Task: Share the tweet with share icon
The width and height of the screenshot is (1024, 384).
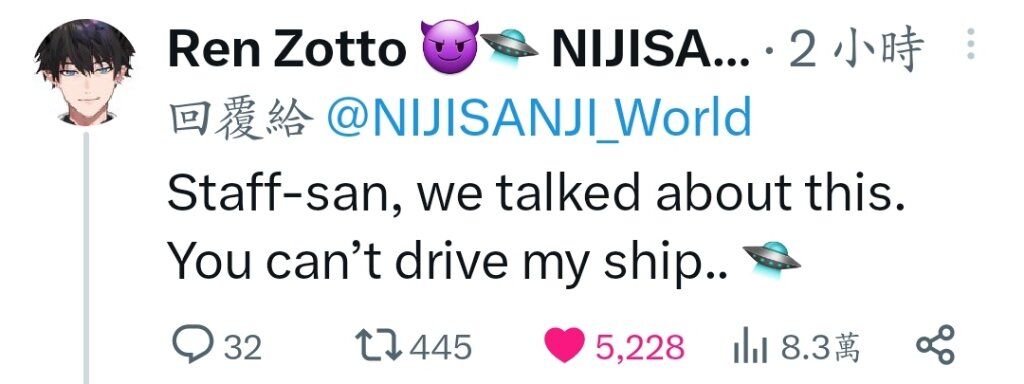Action: (x=935, y=344)
